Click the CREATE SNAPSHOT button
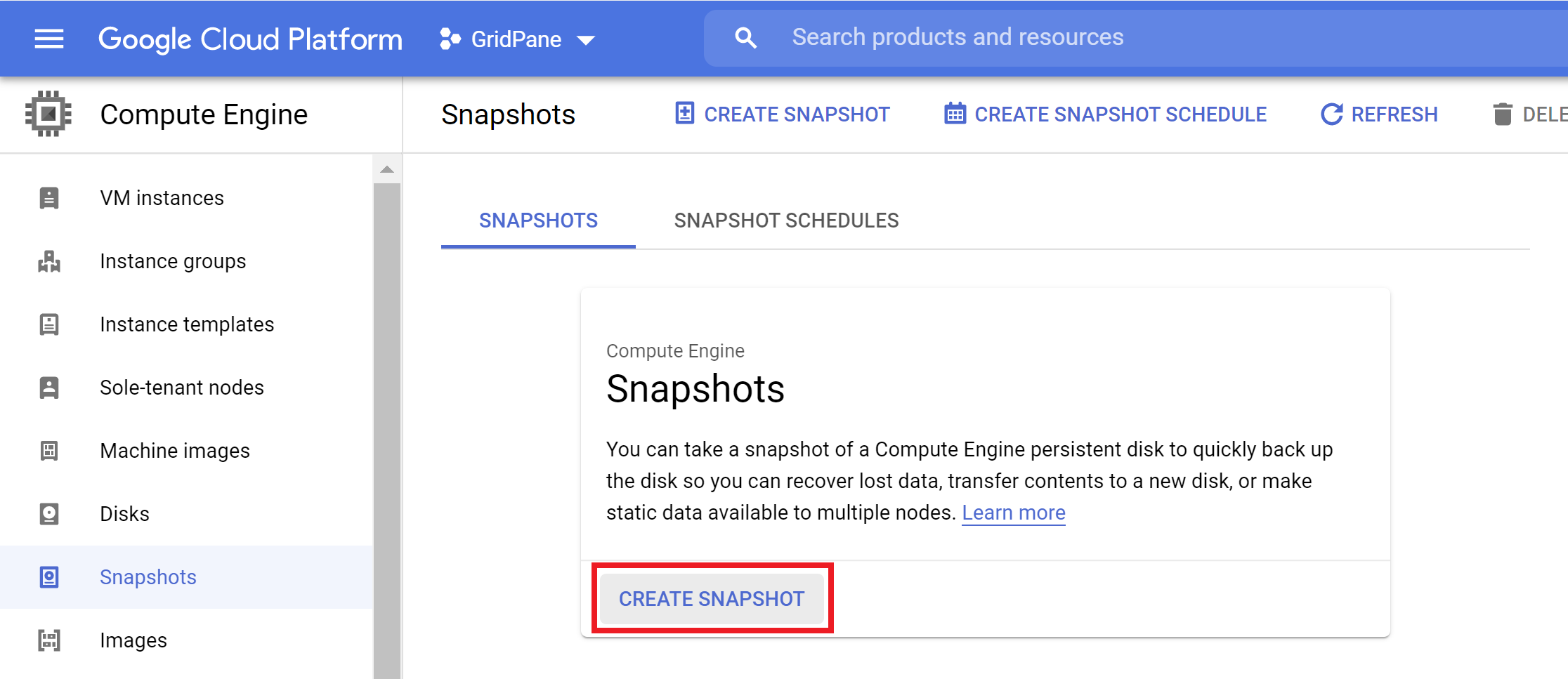The width and height of the screenshot is (1568, 679). tap(711, 598)
